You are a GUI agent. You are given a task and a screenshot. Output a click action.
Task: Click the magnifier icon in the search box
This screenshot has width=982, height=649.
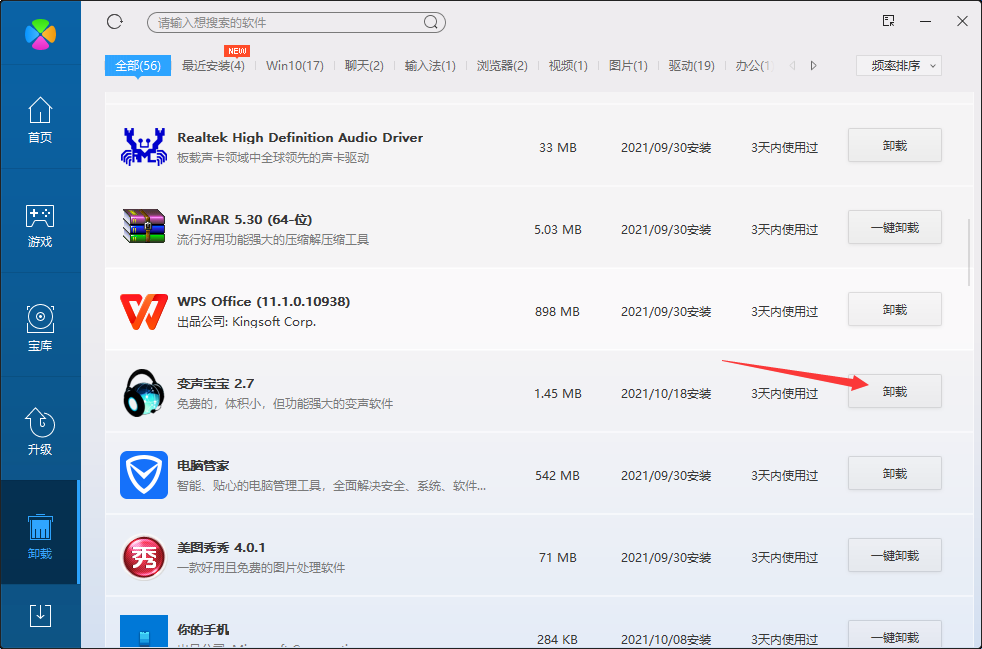click(431, 23)
